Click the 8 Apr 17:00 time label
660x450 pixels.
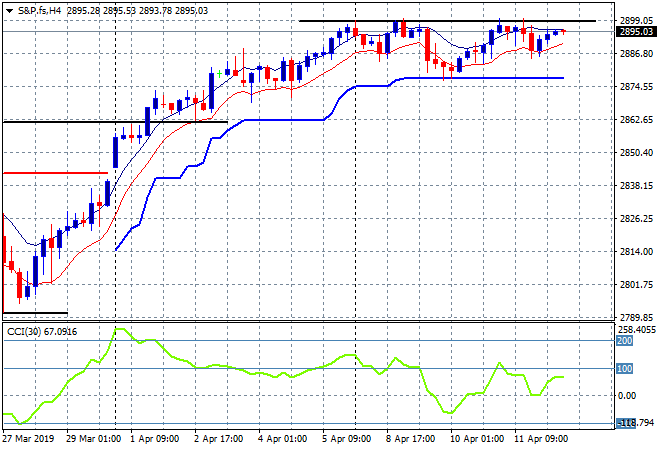point(410,439)
